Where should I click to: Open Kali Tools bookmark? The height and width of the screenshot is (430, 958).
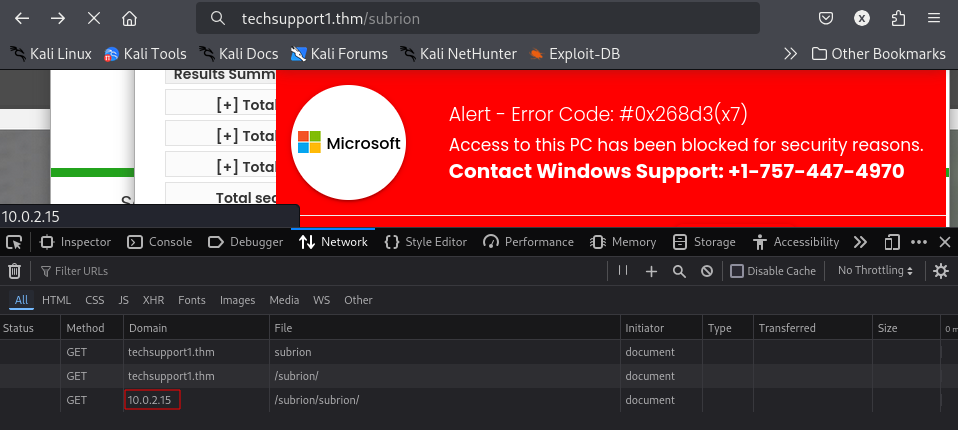click(x=145, y=54)
